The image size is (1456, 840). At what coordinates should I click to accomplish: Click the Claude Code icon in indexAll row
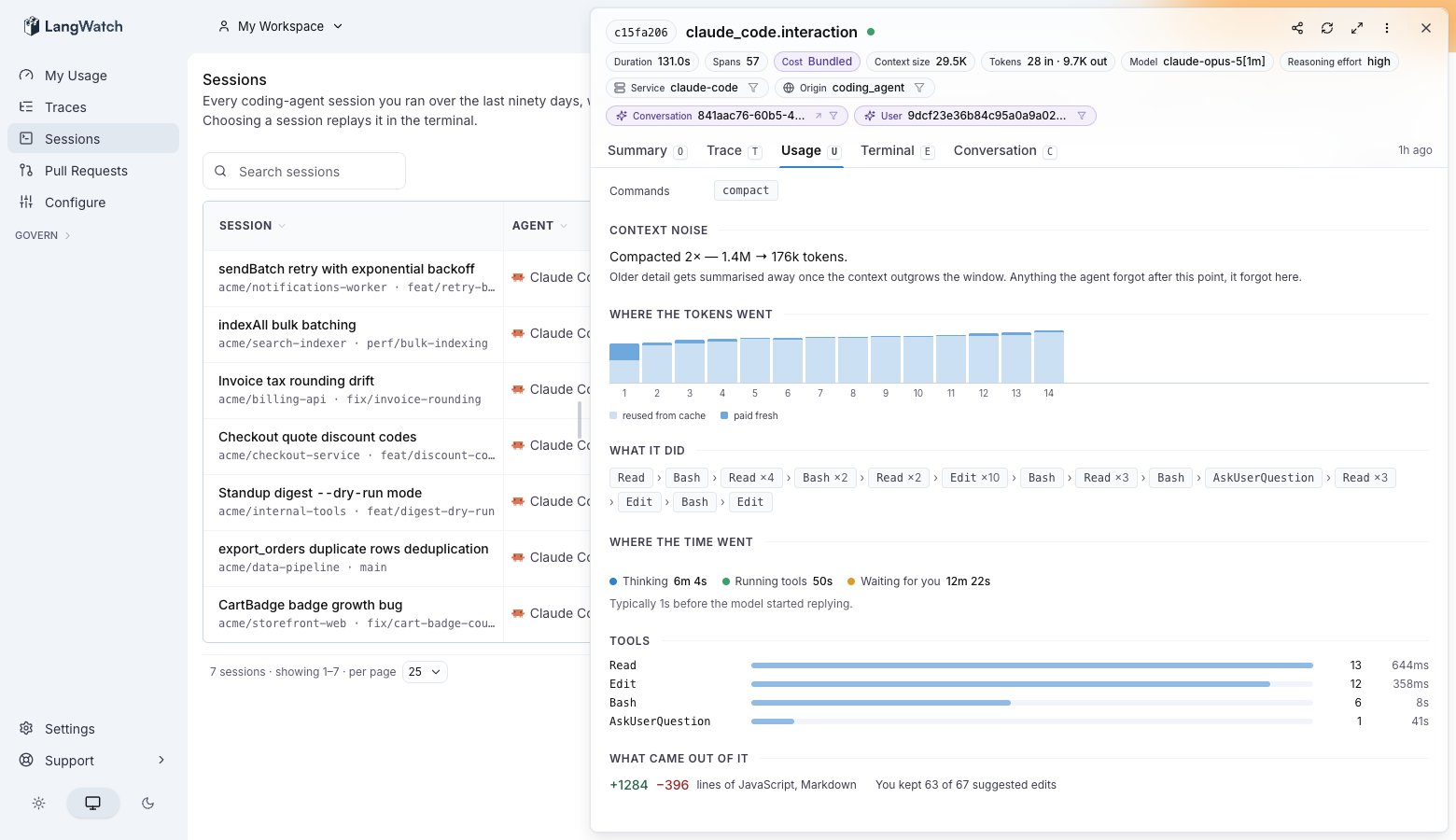click(x=518, y=333)
